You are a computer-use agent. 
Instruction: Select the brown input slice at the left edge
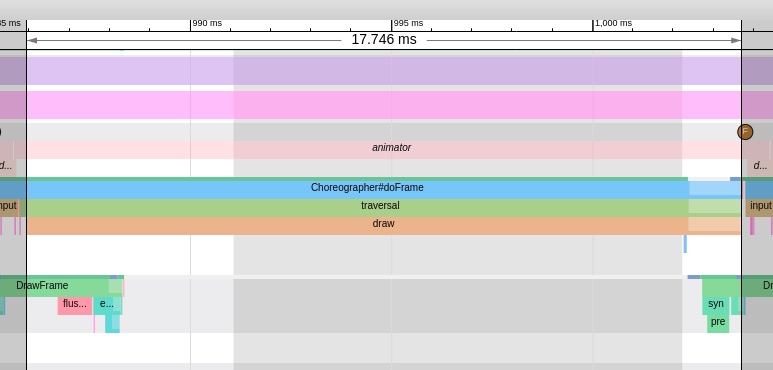pyautogui.click(x=9, y=208)
